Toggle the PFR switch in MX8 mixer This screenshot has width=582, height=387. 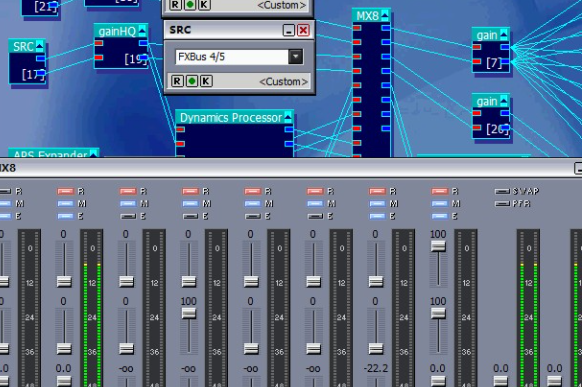(x=502, y=204)
